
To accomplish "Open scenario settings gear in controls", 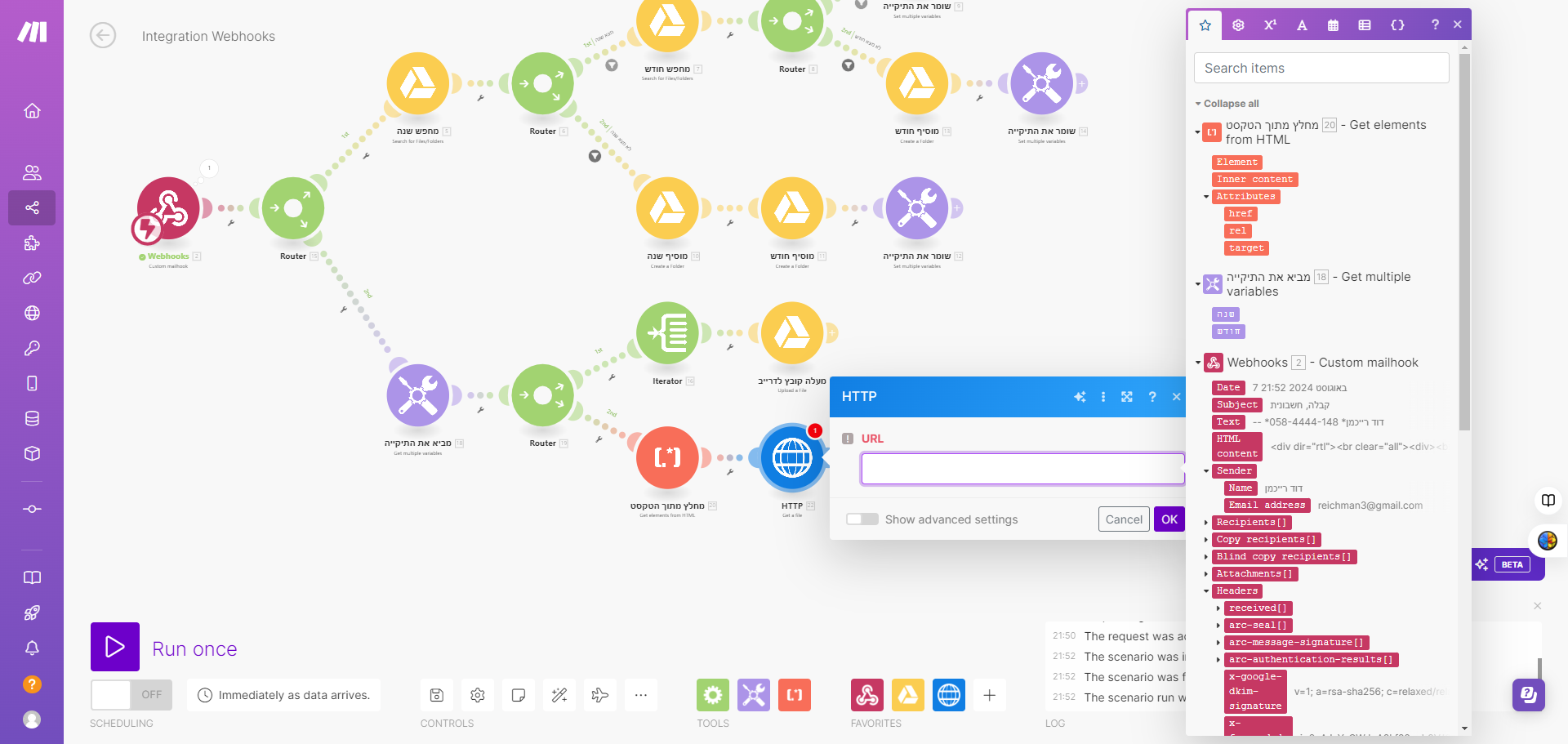I will [478, 695].
